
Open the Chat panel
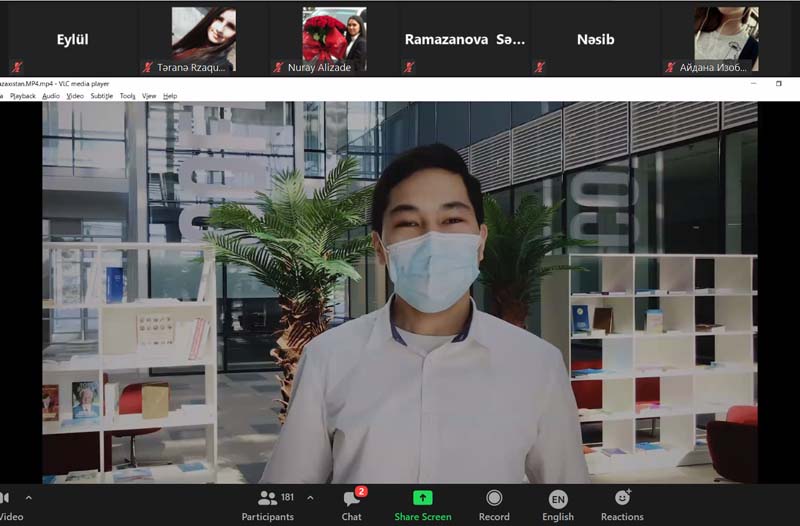[x=352, y=503]
